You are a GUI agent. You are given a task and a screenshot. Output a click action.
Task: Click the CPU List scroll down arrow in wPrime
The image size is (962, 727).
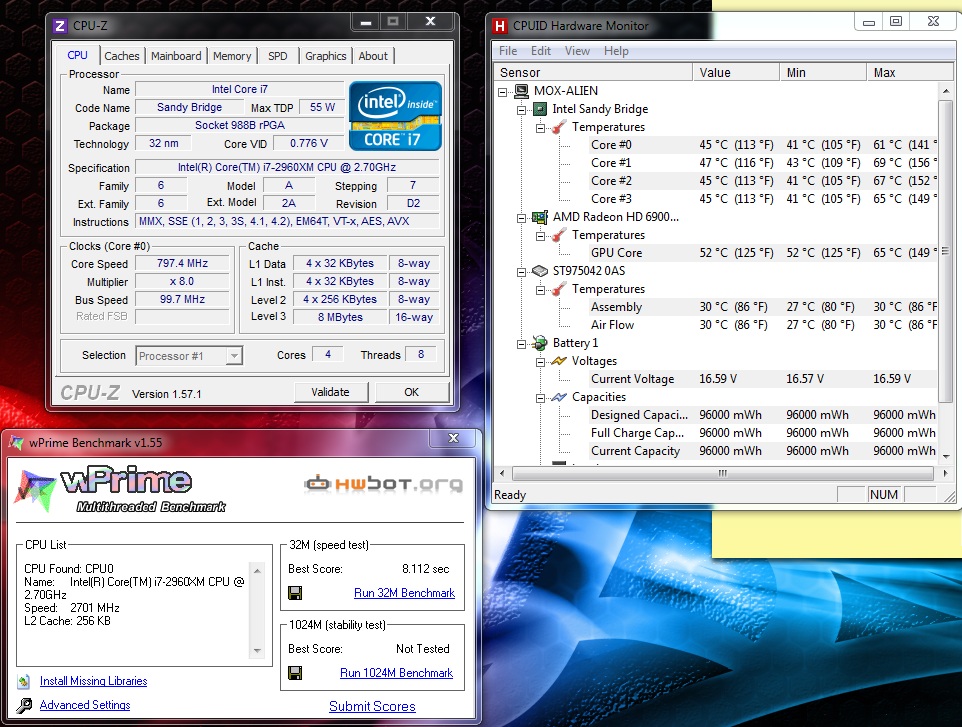(258, 651)
